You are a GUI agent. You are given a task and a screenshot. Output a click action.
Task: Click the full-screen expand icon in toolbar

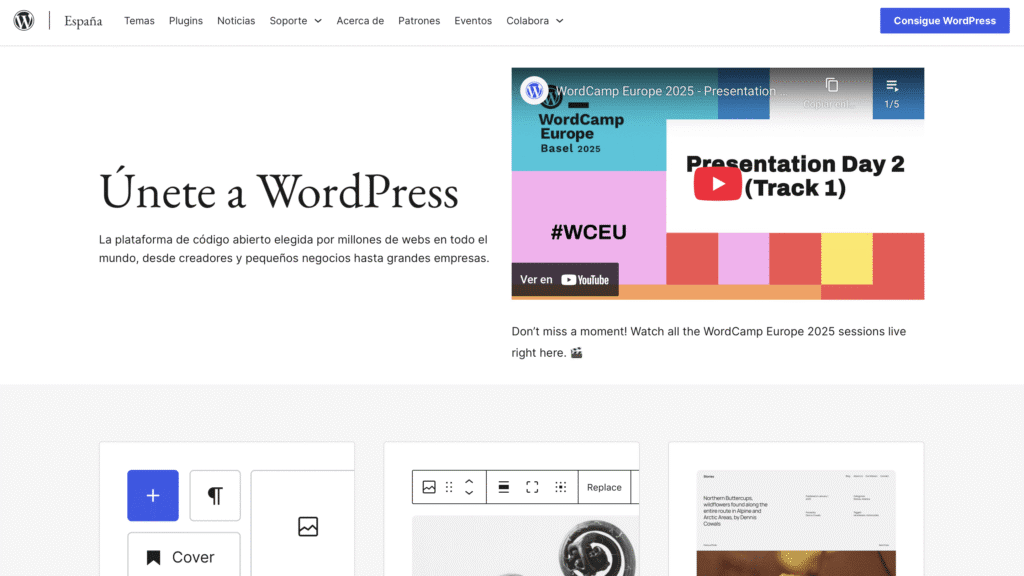[x=532, y=487]
